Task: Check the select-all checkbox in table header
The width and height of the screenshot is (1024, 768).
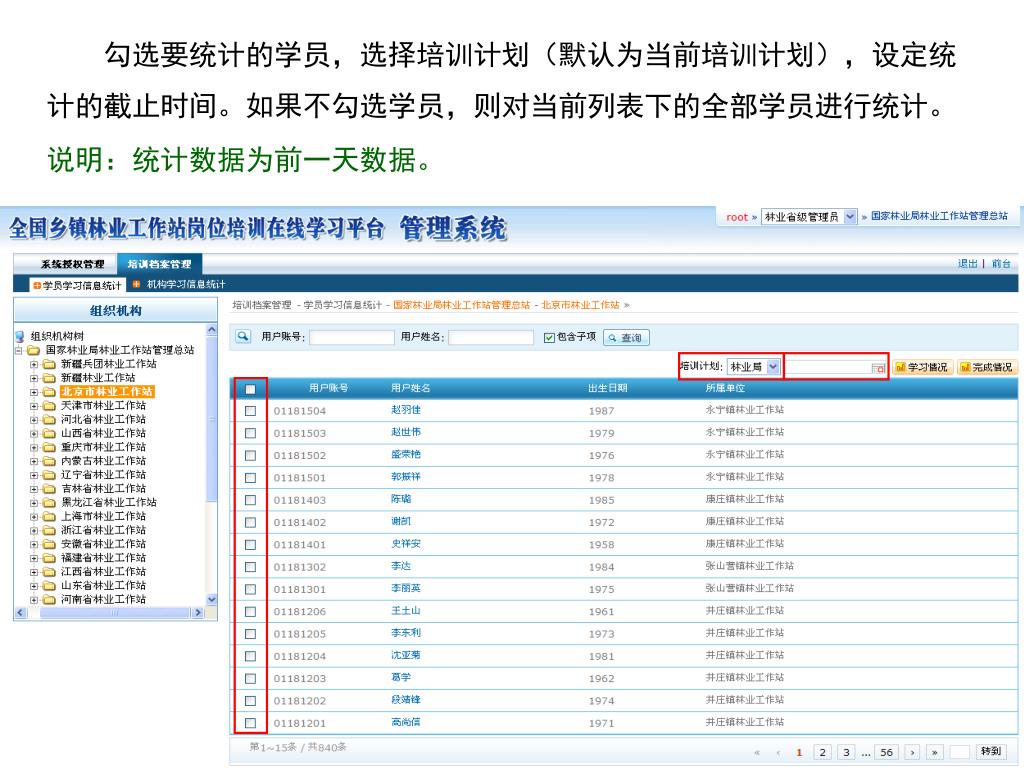Action: [x=250, y=389]
